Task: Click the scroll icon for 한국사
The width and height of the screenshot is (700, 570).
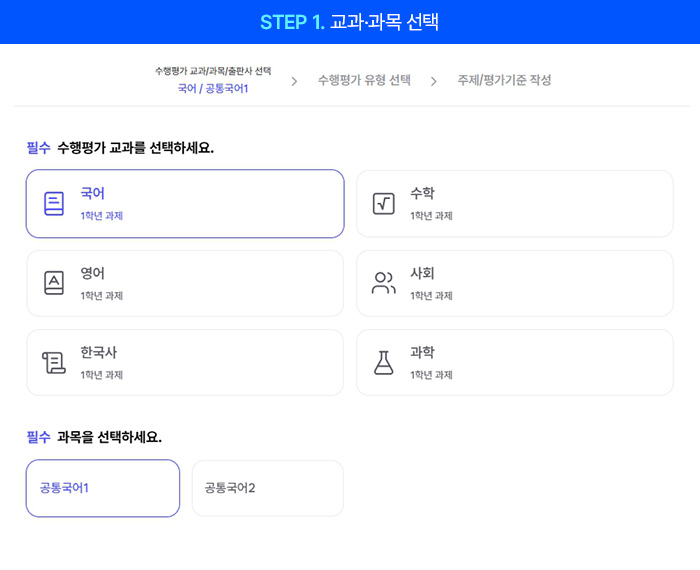Action: (x=54, y=363)
